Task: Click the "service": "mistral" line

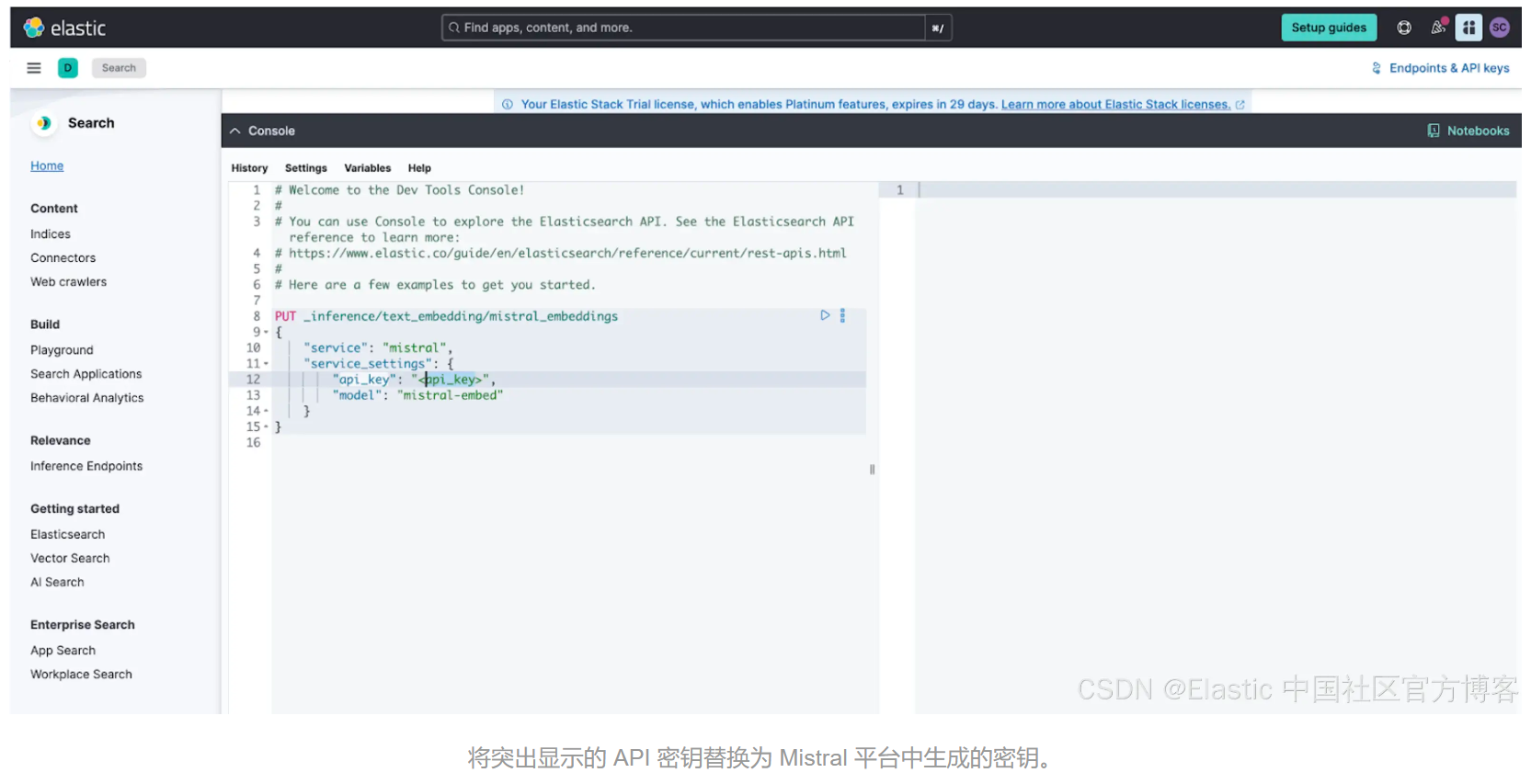Action: (378, 348)
